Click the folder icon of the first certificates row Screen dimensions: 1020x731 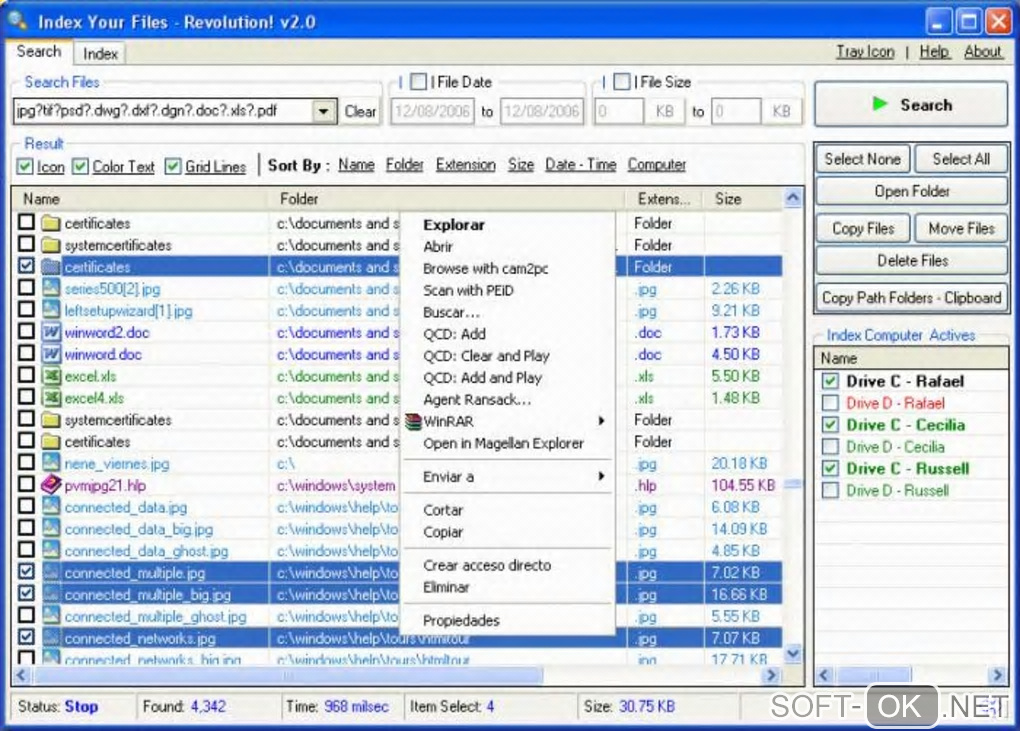click(51, 223)
